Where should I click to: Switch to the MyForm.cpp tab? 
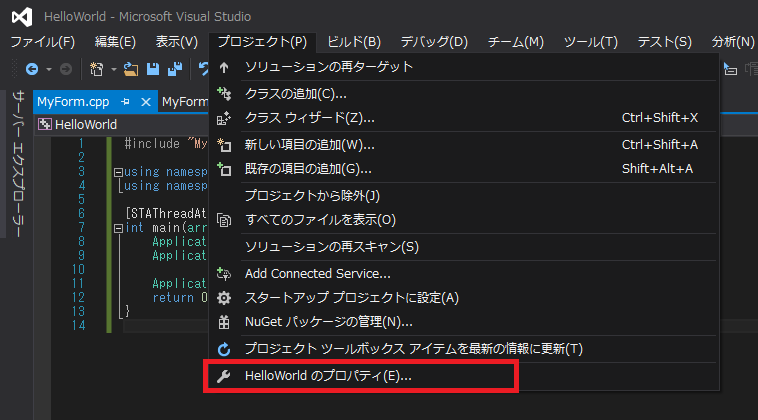tap(73, 102)
